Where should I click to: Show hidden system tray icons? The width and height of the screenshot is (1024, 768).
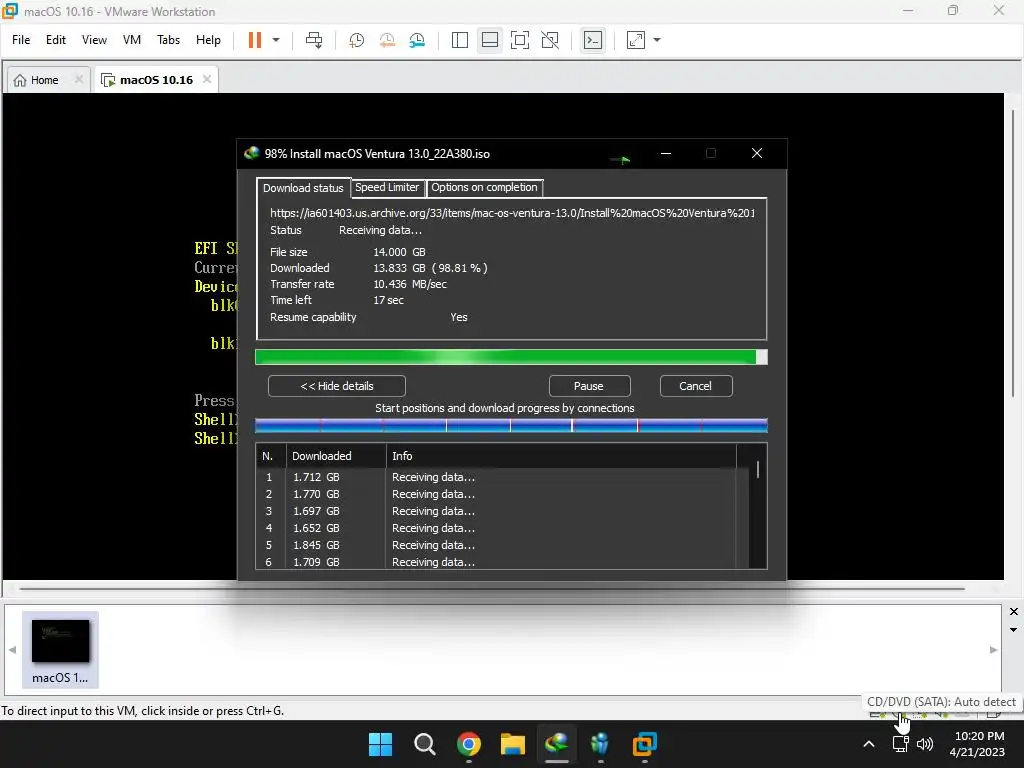point(869,744)
